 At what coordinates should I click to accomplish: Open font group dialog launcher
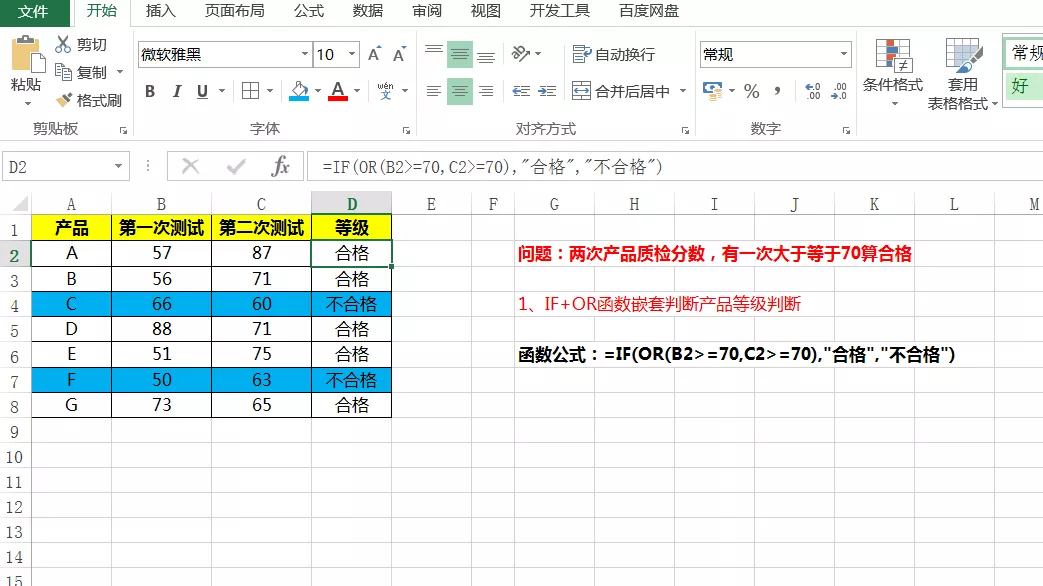tap(406, 131)
